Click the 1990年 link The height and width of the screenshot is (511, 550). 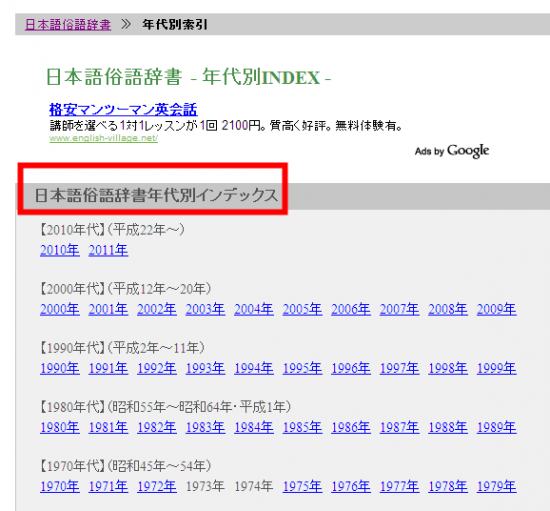click(60, 368)
